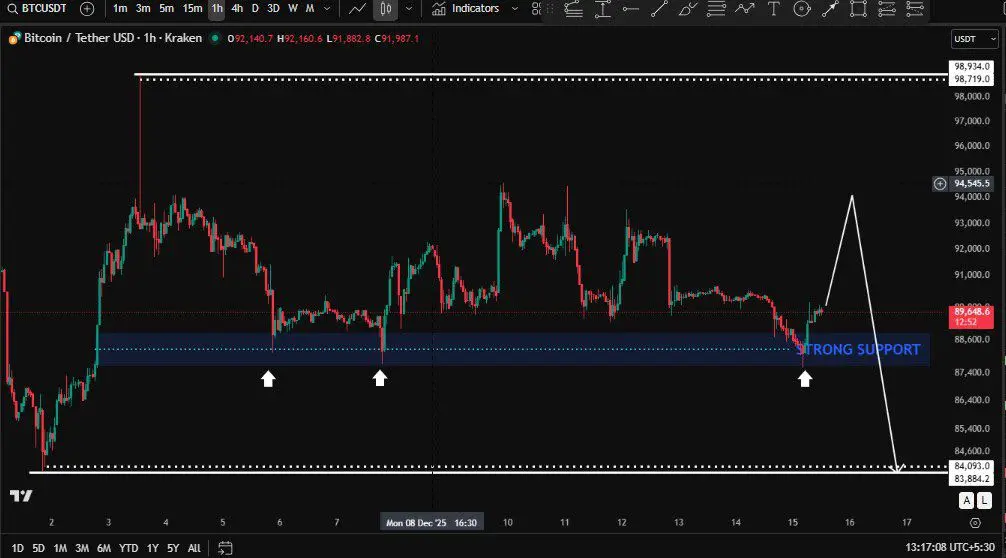Image resolution: width=1006 pixels, height=558 pixels.
Task: Select the 3D timeframe
Action: point(273,8)
